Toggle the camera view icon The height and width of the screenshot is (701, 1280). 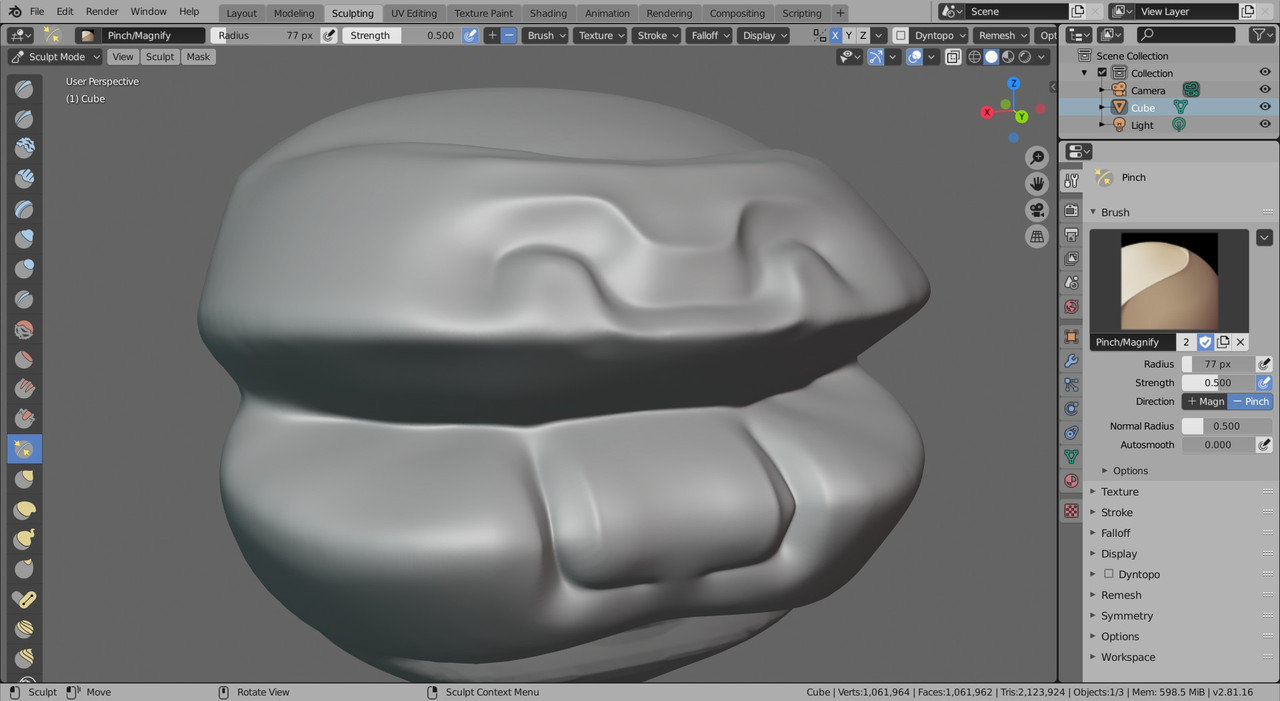[x=1037, y=210]
